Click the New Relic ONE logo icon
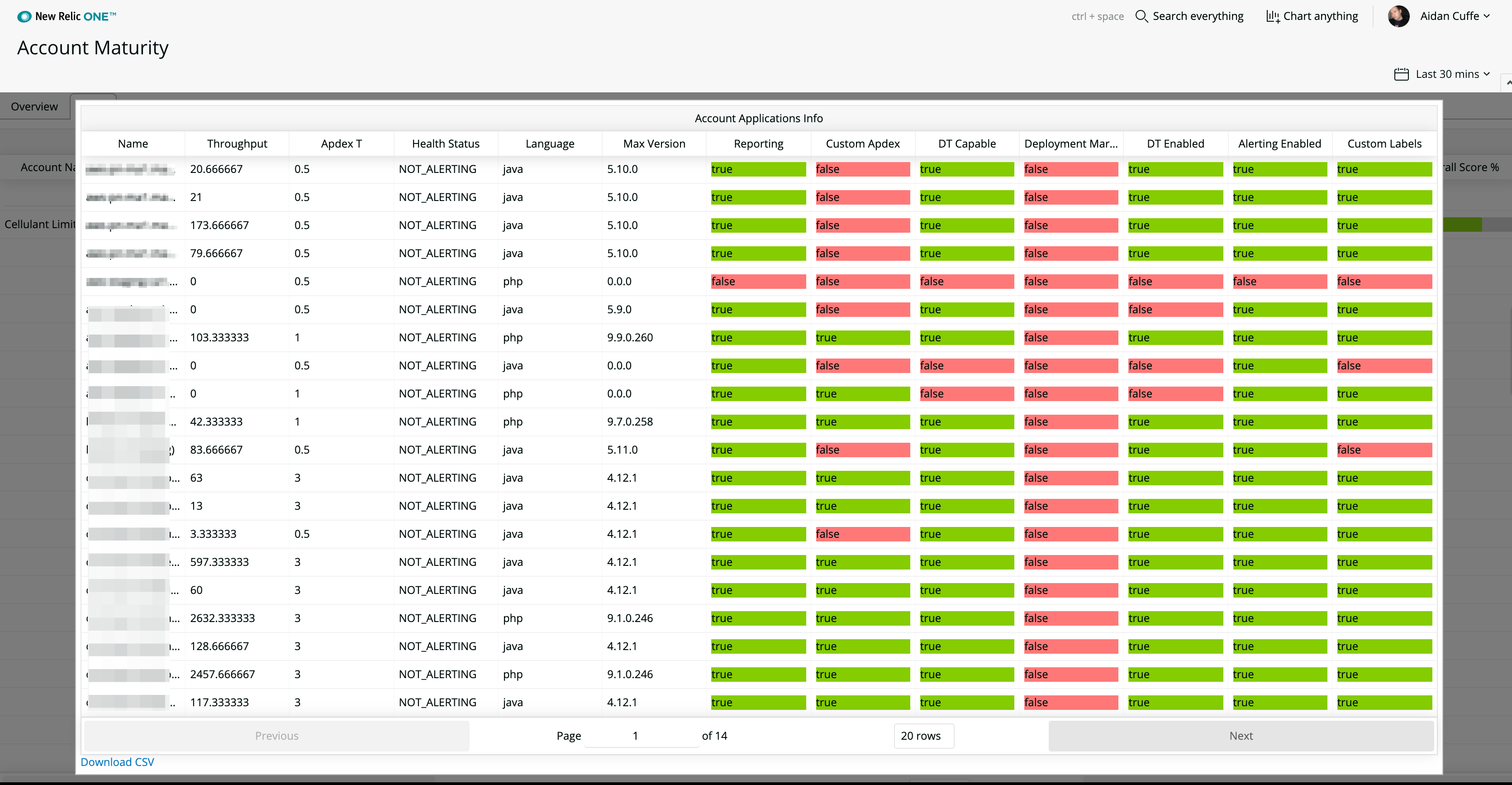1512x785 pixels. (x=24, y=16)
